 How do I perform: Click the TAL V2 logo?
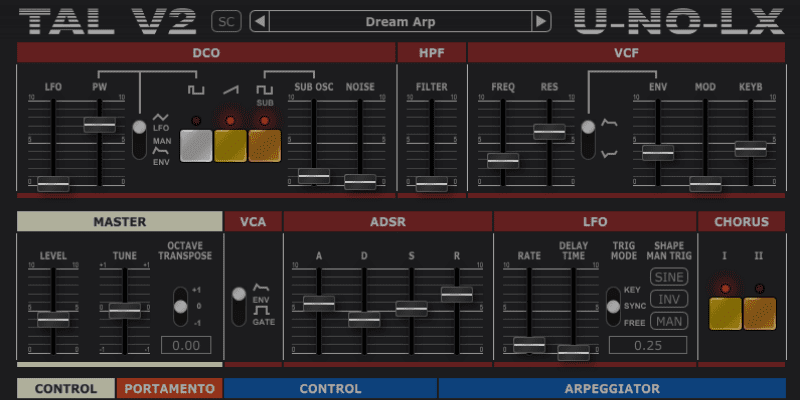[x=108, y=21]
